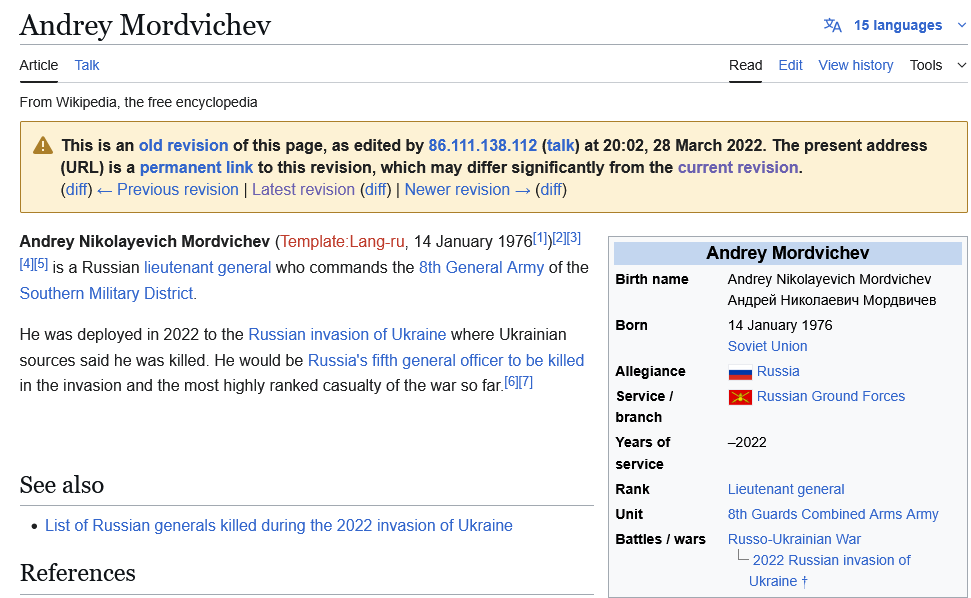This screenshot has height=598, width=971.
Task: Click the diff link before Previous revision
Action: pyautogui.click(x=77, y=189)
